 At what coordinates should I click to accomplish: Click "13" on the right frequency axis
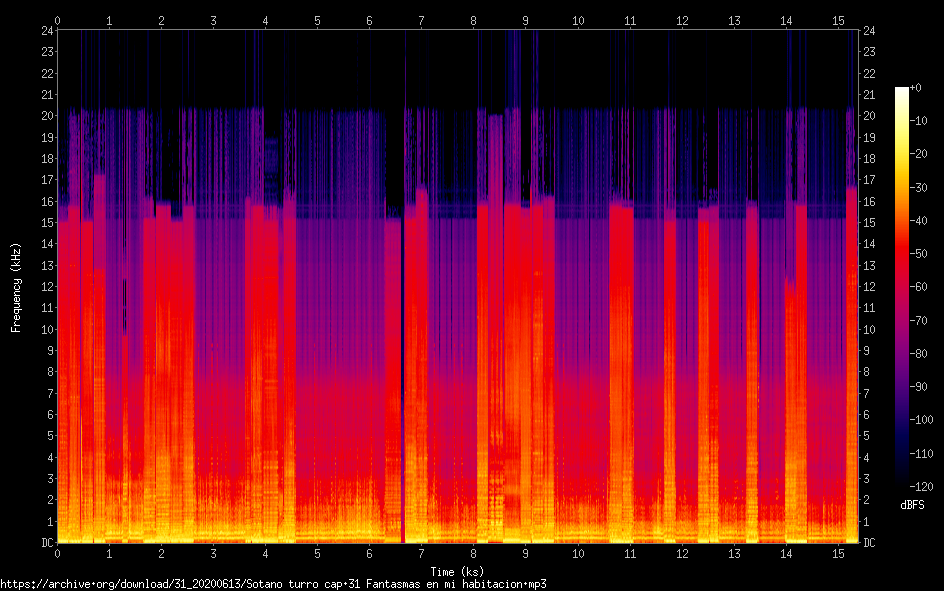(x=869, y=265)
